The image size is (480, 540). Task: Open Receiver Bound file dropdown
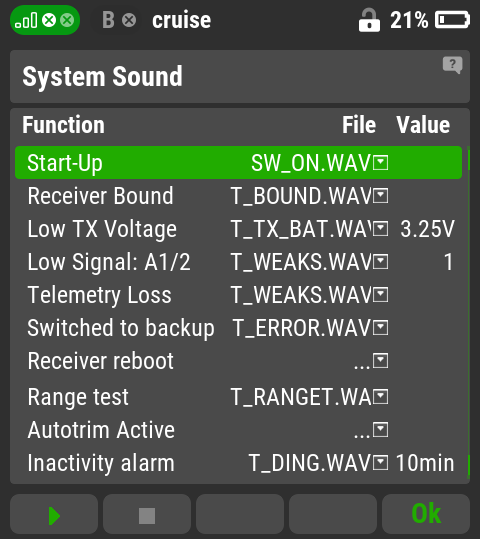tap(309, 196)
